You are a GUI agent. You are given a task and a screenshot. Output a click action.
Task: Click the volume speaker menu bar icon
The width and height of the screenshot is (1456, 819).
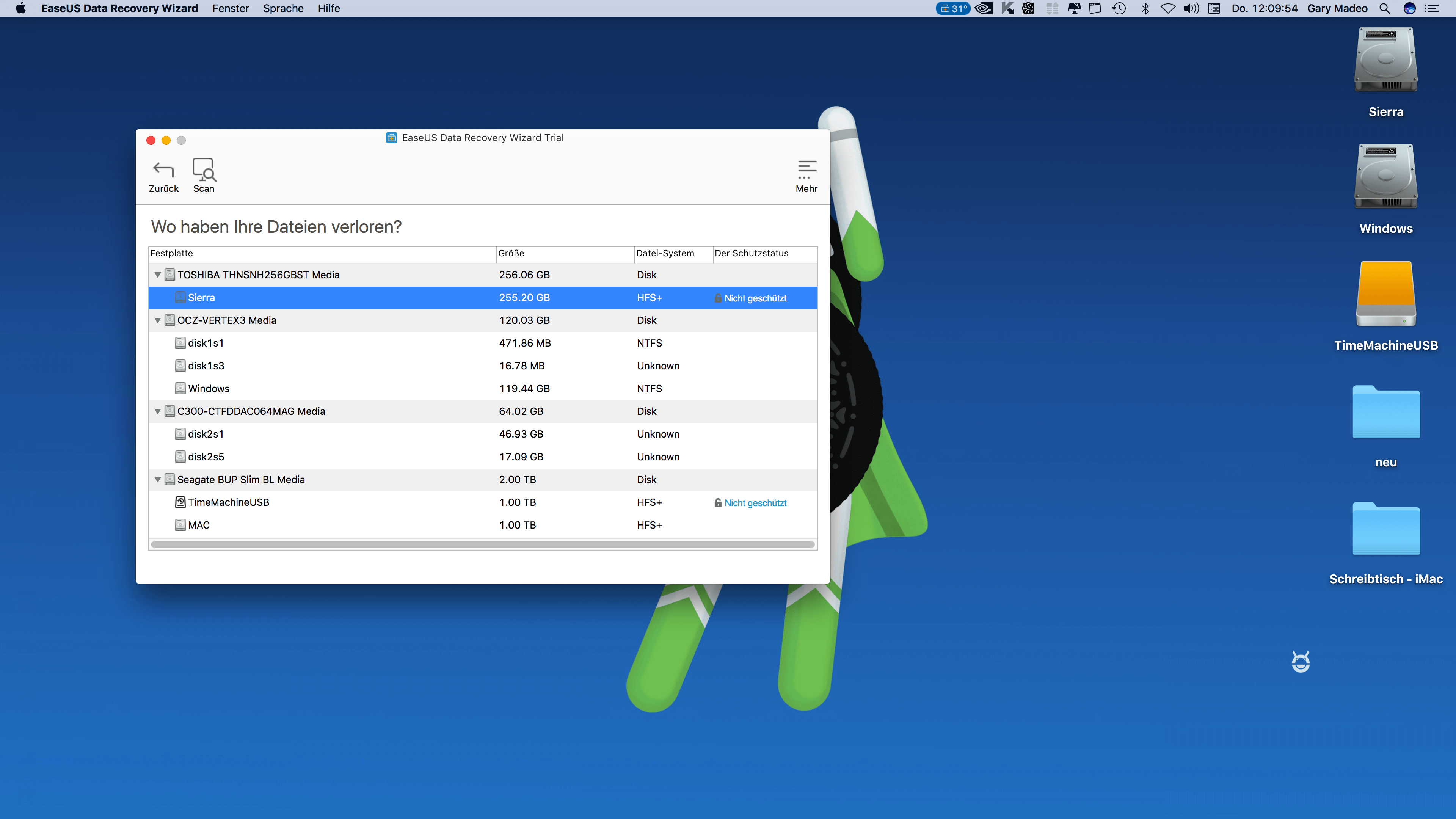pyautogui.click(x=1191, y=8)
